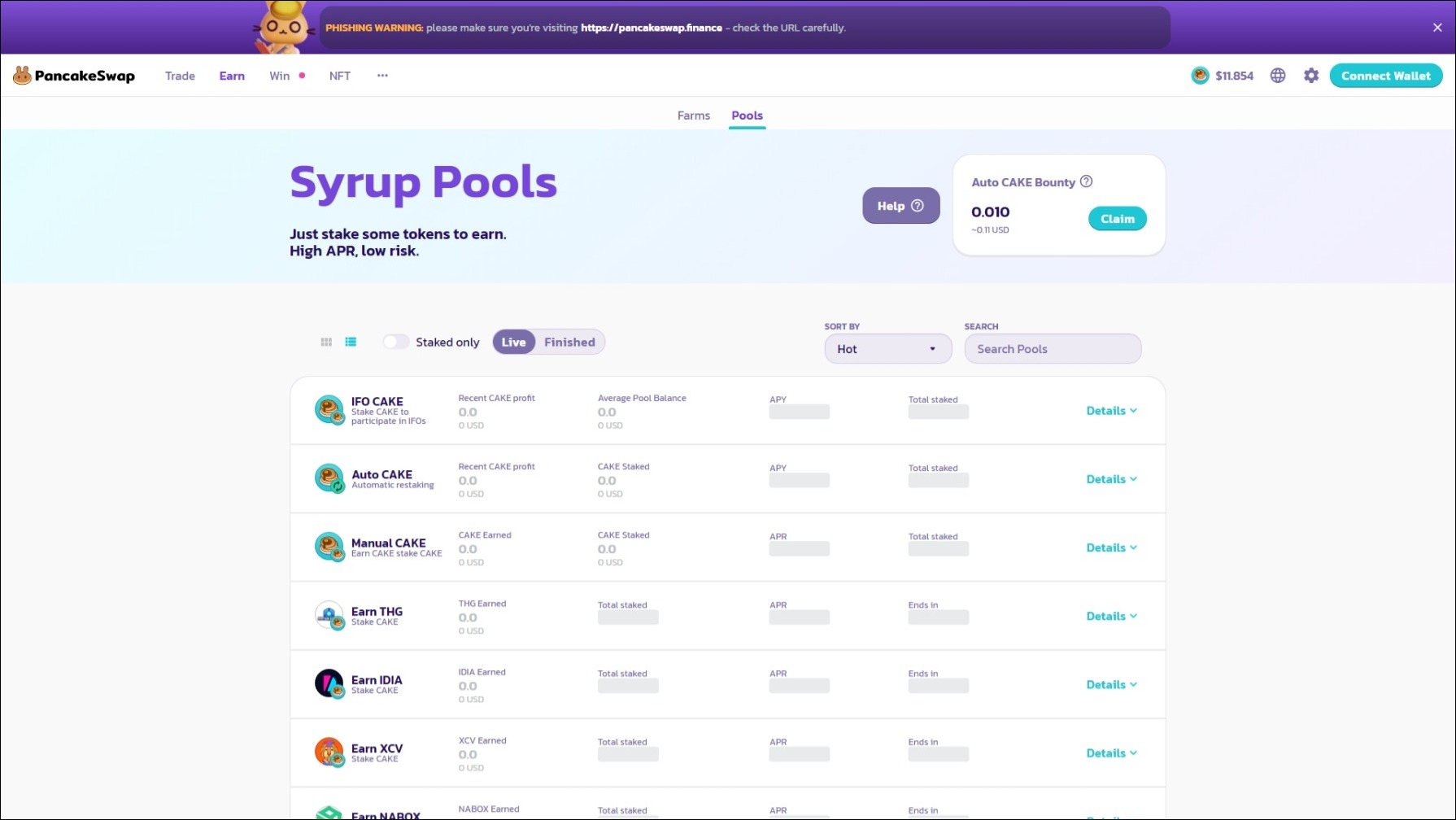The height and width of the screenshot is (820, 1456).
Task: Expand Details for IFO CAKE
Action: pyautogui.click(x=1111, y=411)
